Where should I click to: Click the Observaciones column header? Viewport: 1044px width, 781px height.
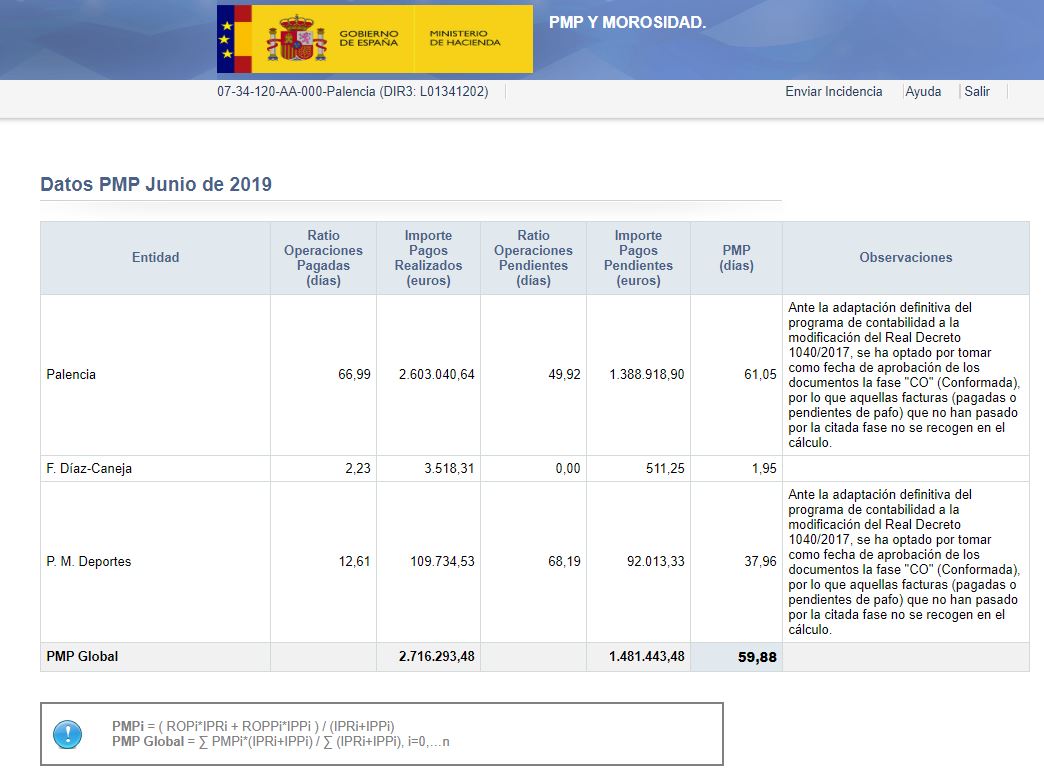point(905,258)
